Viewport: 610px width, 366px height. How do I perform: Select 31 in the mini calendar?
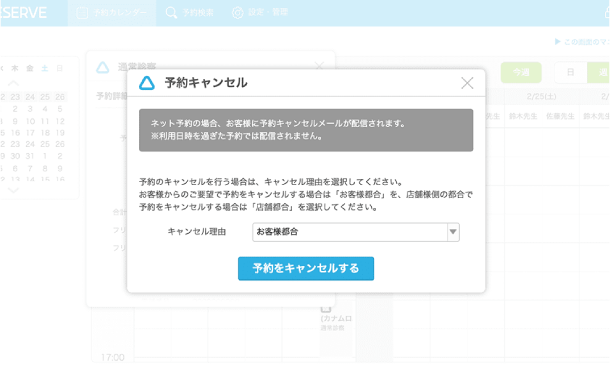point(30,156)
